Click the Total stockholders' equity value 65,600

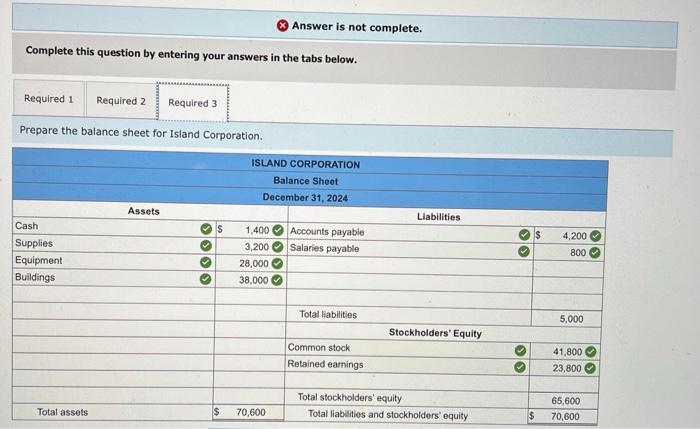tap(566, 401)
